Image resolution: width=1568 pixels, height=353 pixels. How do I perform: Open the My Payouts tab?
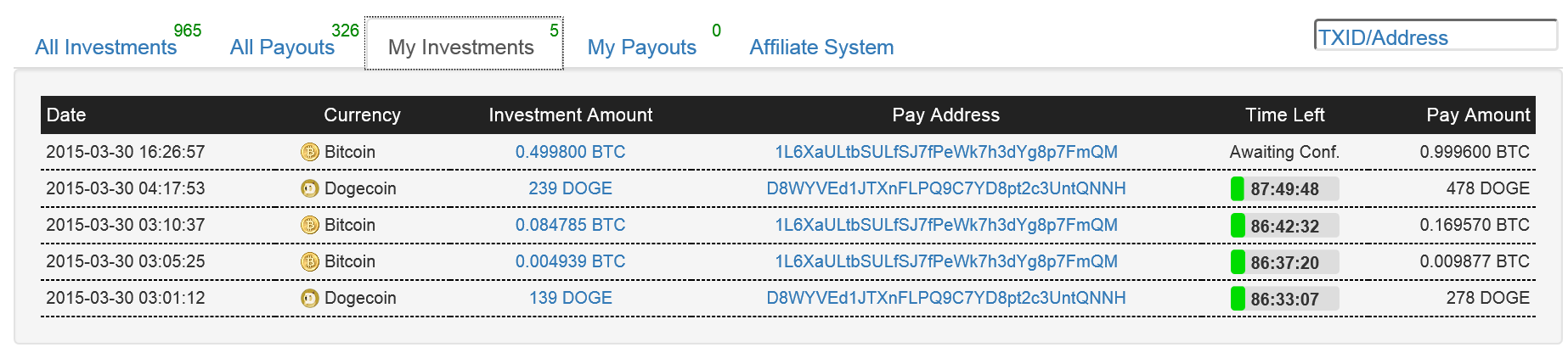coord(642,47)
